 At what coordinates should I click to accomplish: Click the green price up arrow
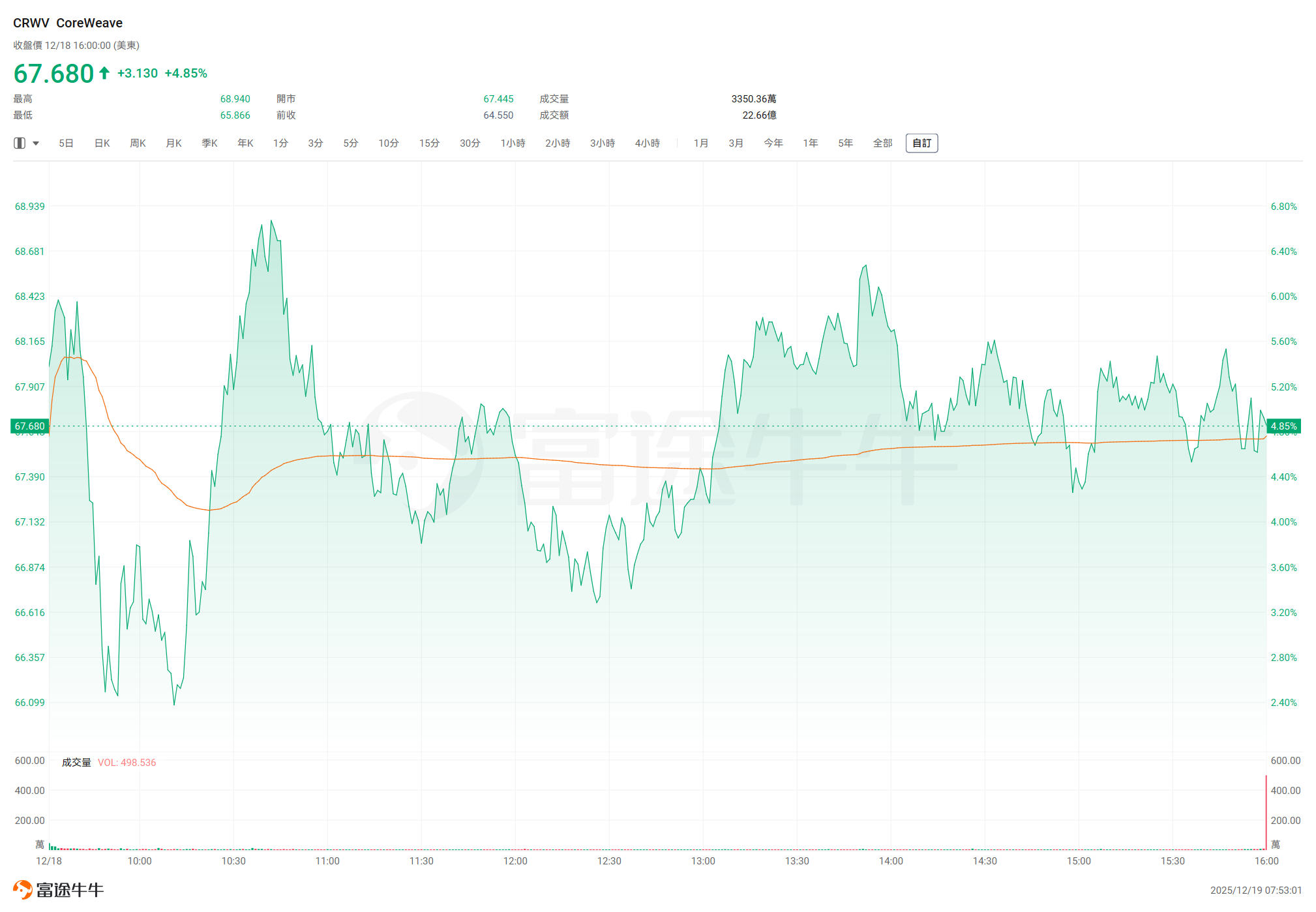click(104, 72)
